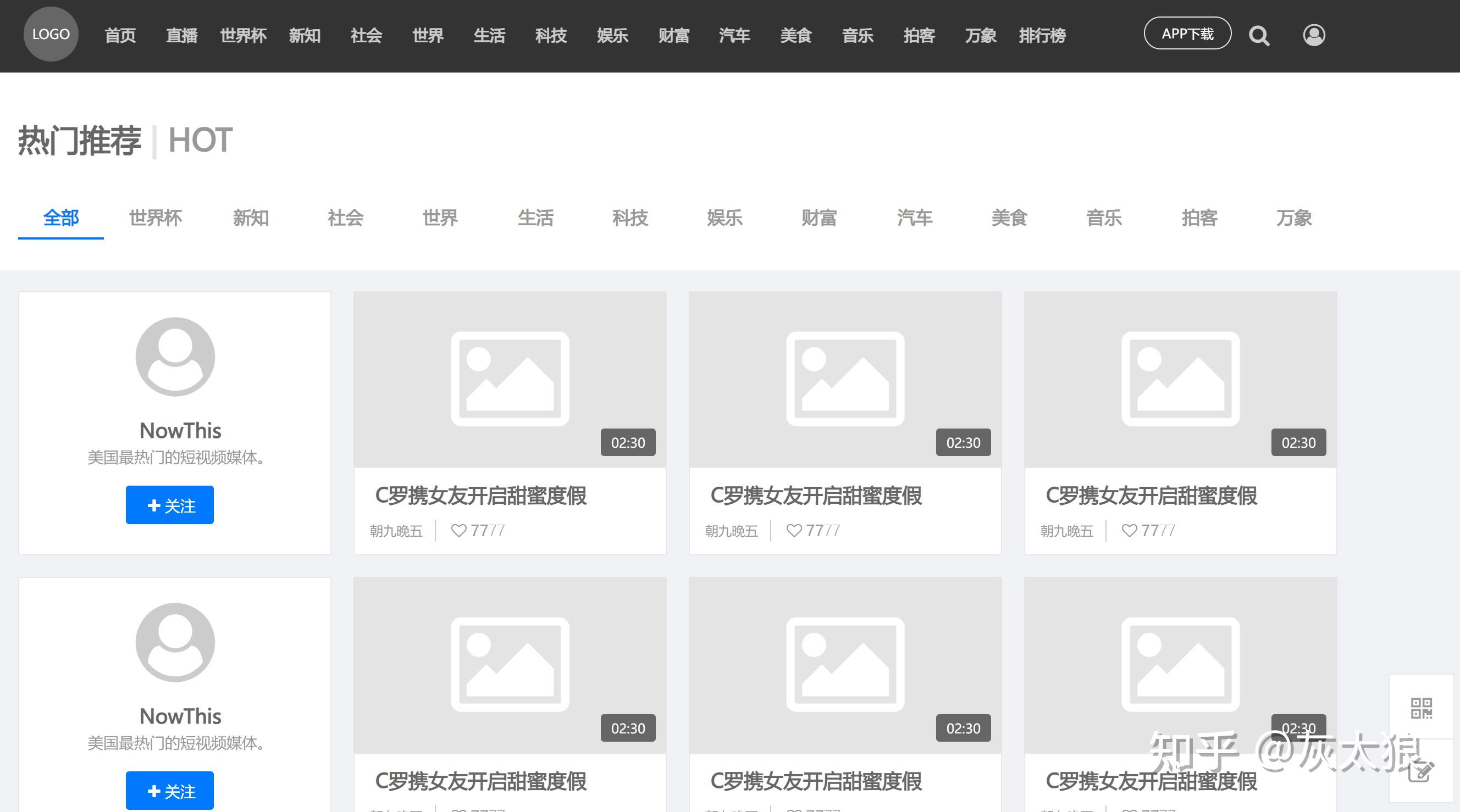The width and height of the screenshot is (1460, 812).
Task: Open first video thumbnail in top row
Action: [x=510, y=379]
